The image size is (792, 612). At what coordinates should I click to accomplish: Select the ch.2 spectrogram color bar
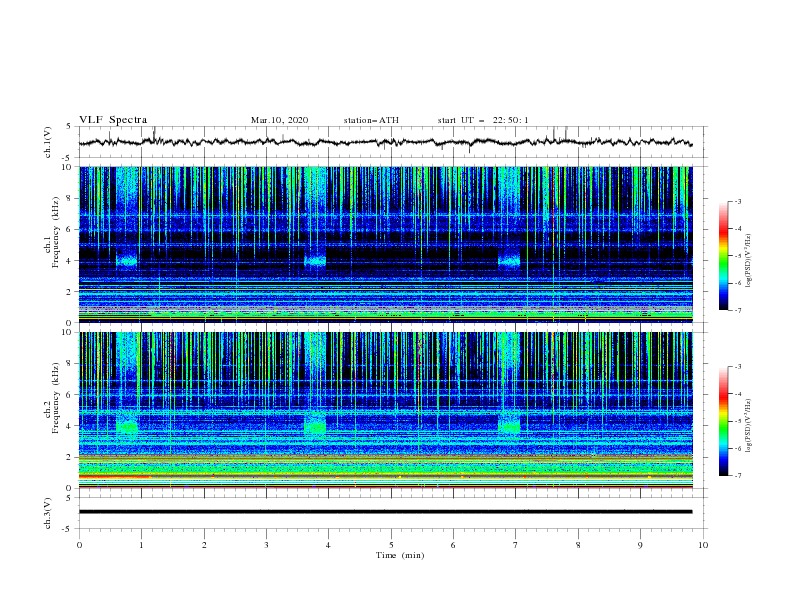723,421
